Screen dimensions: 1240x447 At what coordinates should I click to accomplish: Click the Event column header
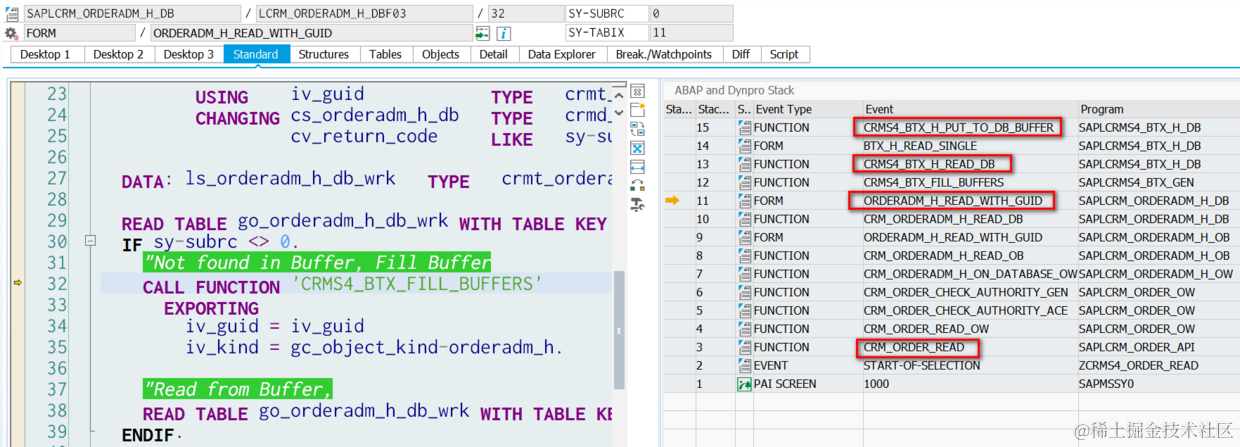971,109
